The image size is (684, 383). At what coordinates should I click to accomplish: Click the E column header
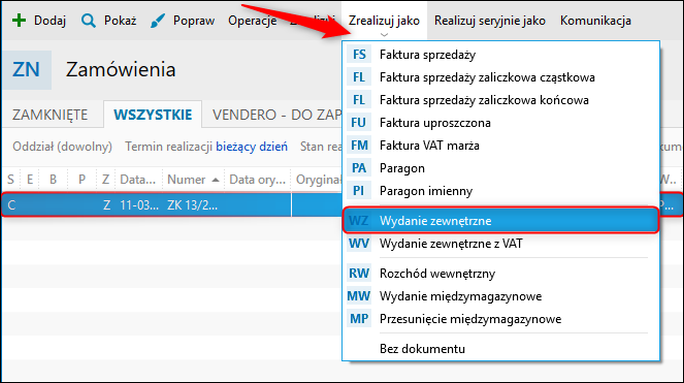30,179
